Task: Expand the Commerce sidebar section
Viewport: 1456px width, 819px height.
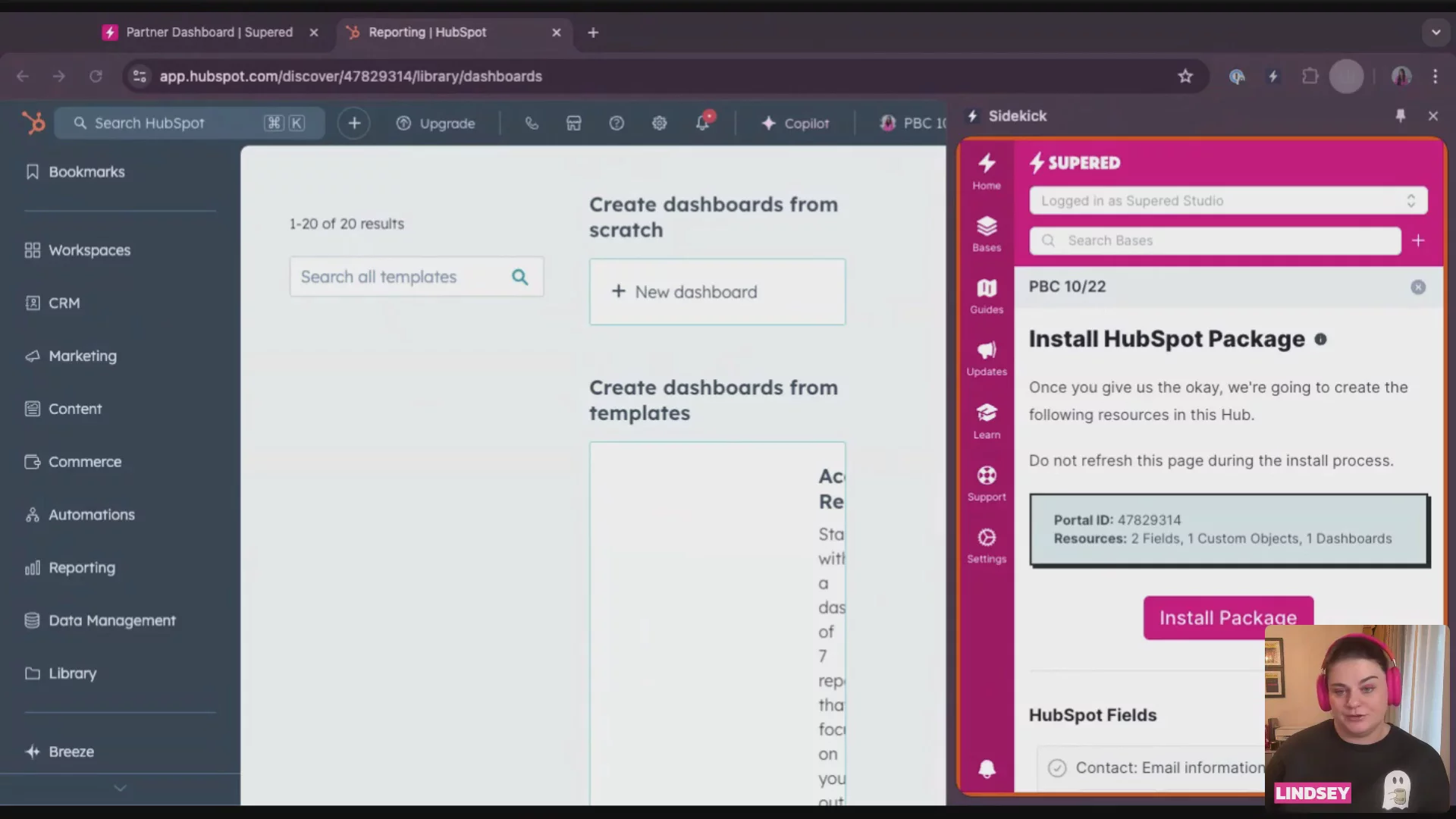Action: [x=74, y=462]
